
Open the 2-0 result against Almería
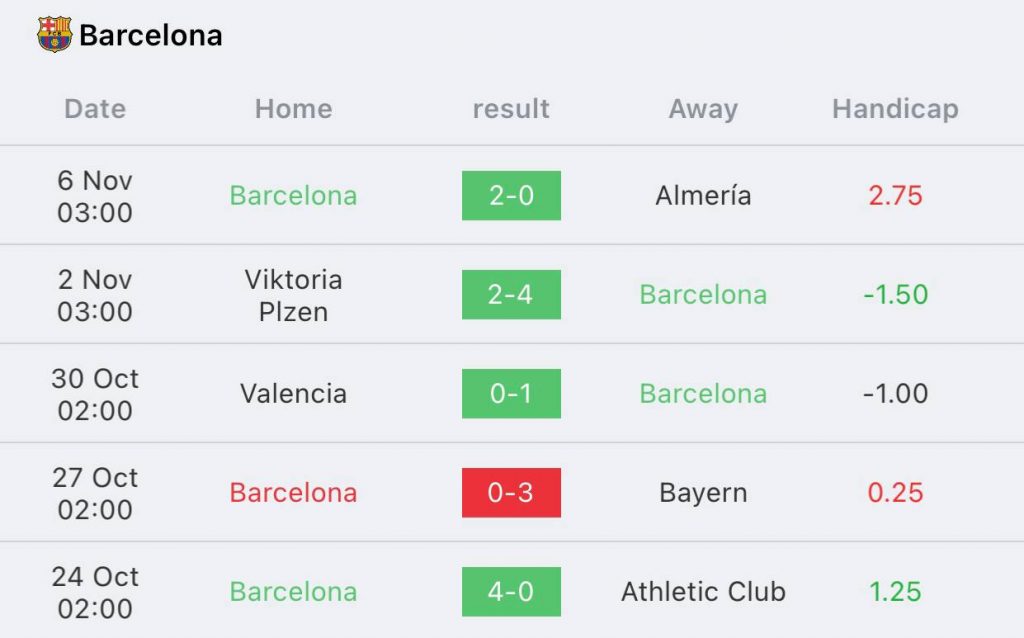pos(511,195)
